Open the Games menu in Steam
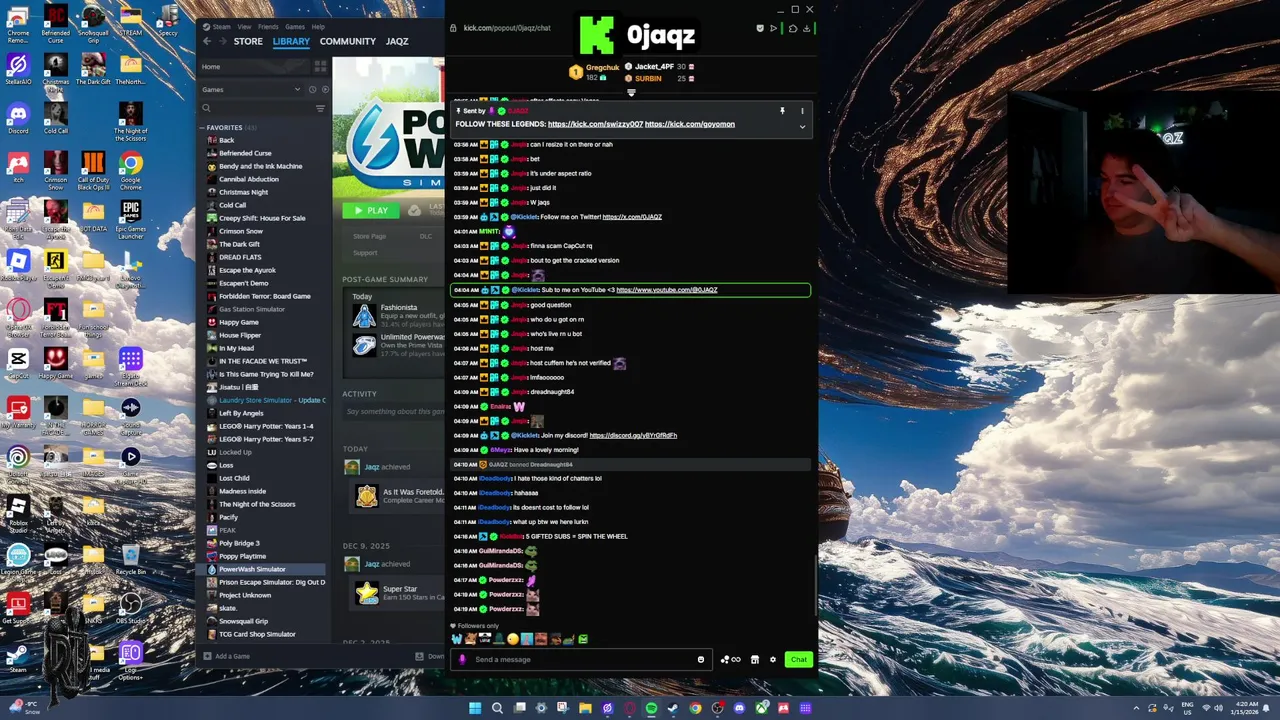This screenshot has width=1280, height=720. [295, 27]
